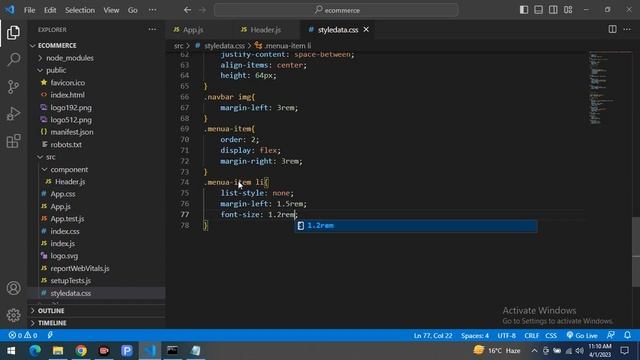Open the notifications bell in status bar
640x360 pixels.
coord(627,335)
